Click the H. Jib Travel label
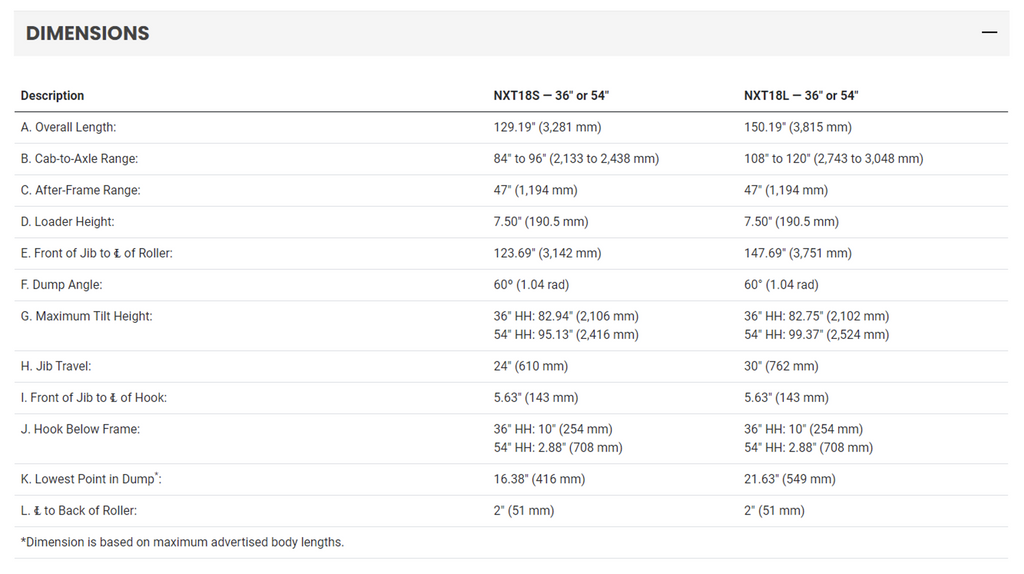 56,366
